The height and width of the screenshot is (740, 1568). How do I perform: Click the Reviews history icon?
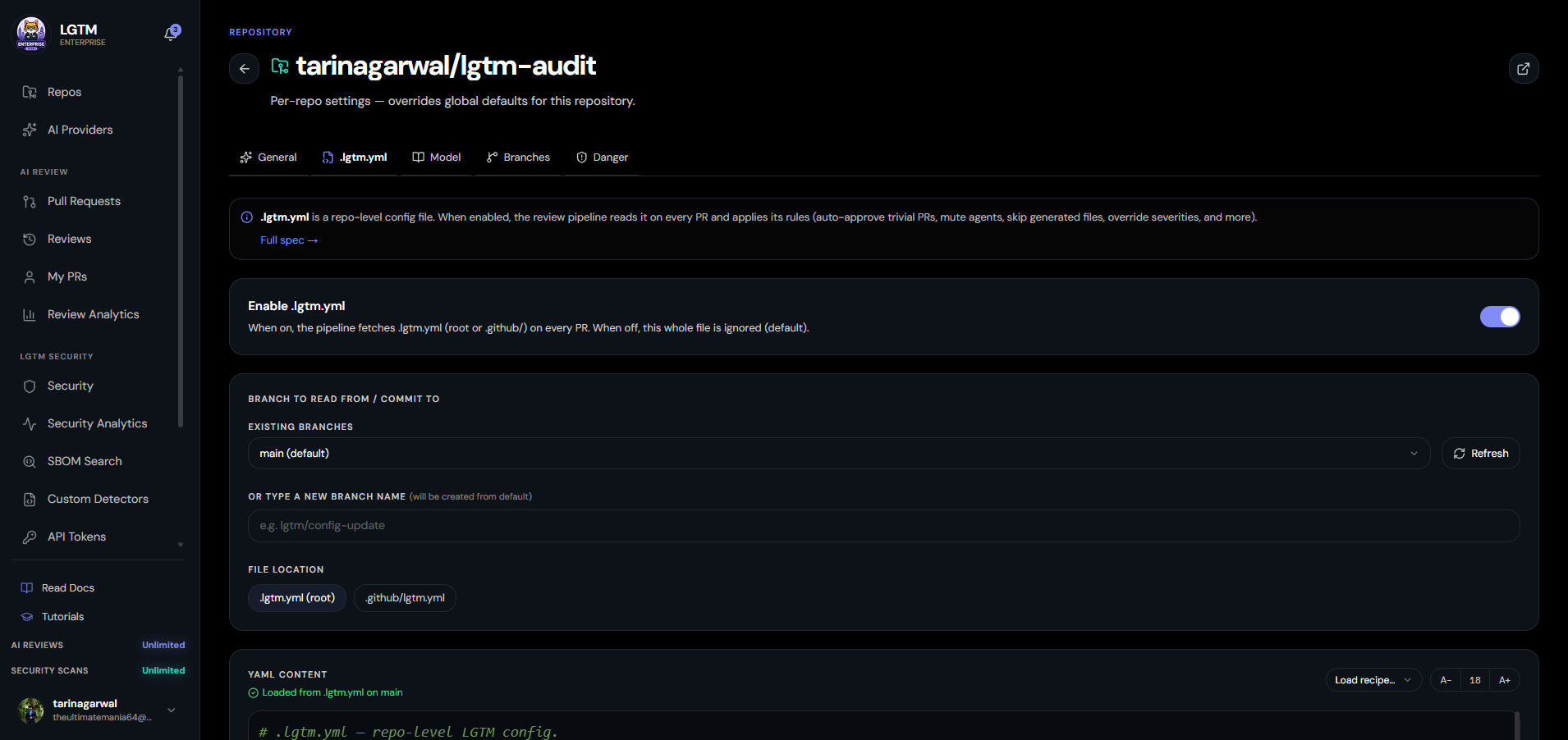click(x=30, y=239)
